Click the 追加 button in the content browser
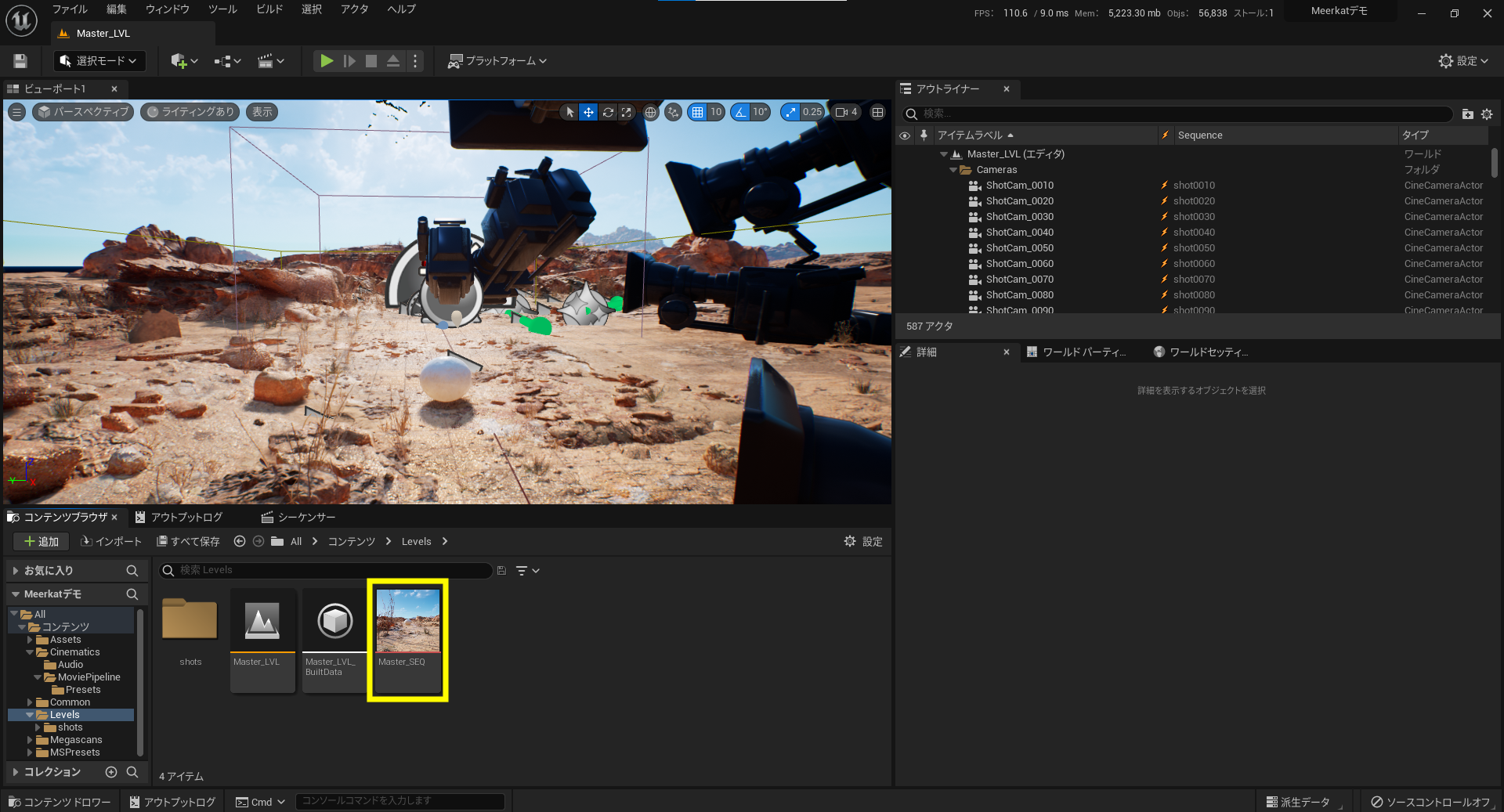The image size is (1504, 812). tap(40, 541)
